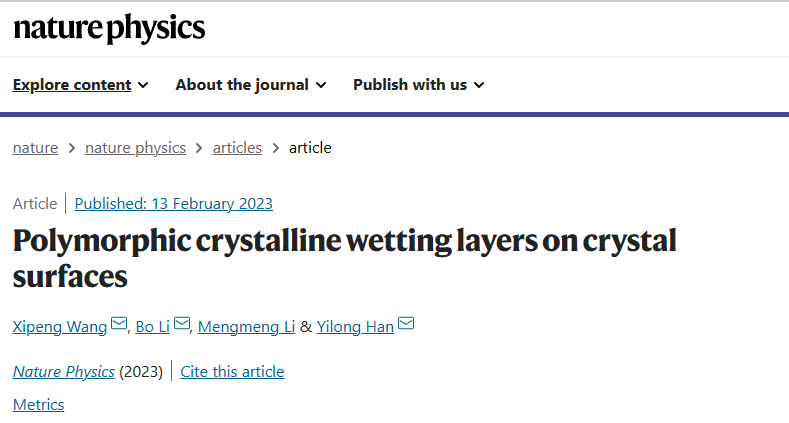789x423 pixels.
Task: Expand the Publish with us chevron
Action: click(x=479, y=85)
